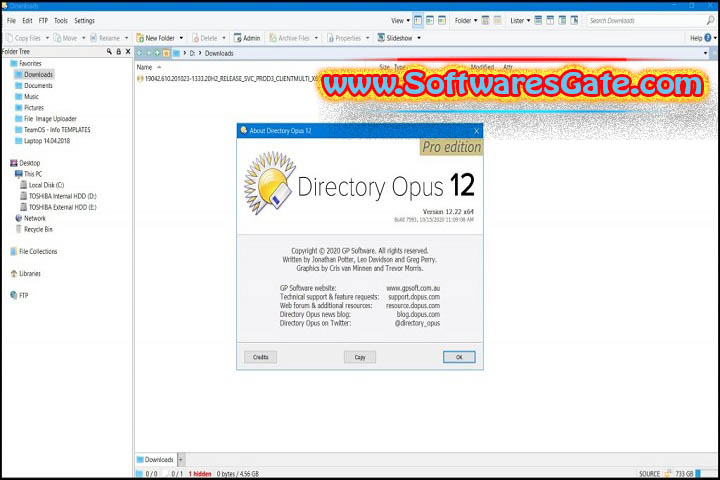Add a new folder tab with plus button
Image resolution: width=720 pixels, height=480 pixels.
[x=180, y=459]
